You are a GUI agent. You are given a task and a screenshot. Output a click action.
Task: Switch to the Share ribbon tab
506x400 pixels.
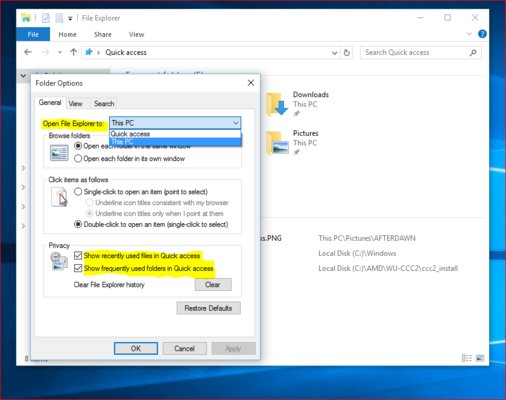point(103,34)
